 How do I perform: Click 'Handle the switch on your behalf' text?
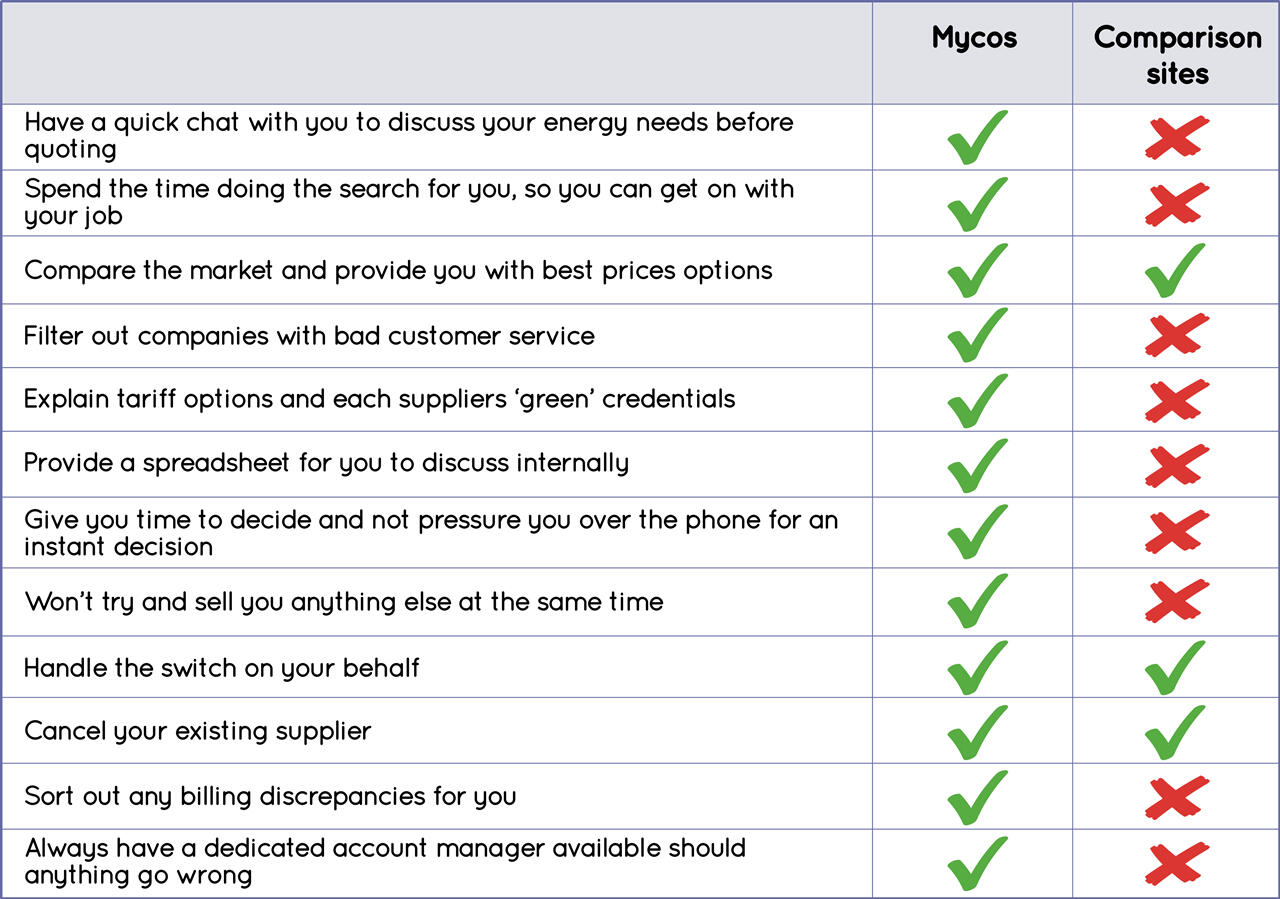coord(222,668)
